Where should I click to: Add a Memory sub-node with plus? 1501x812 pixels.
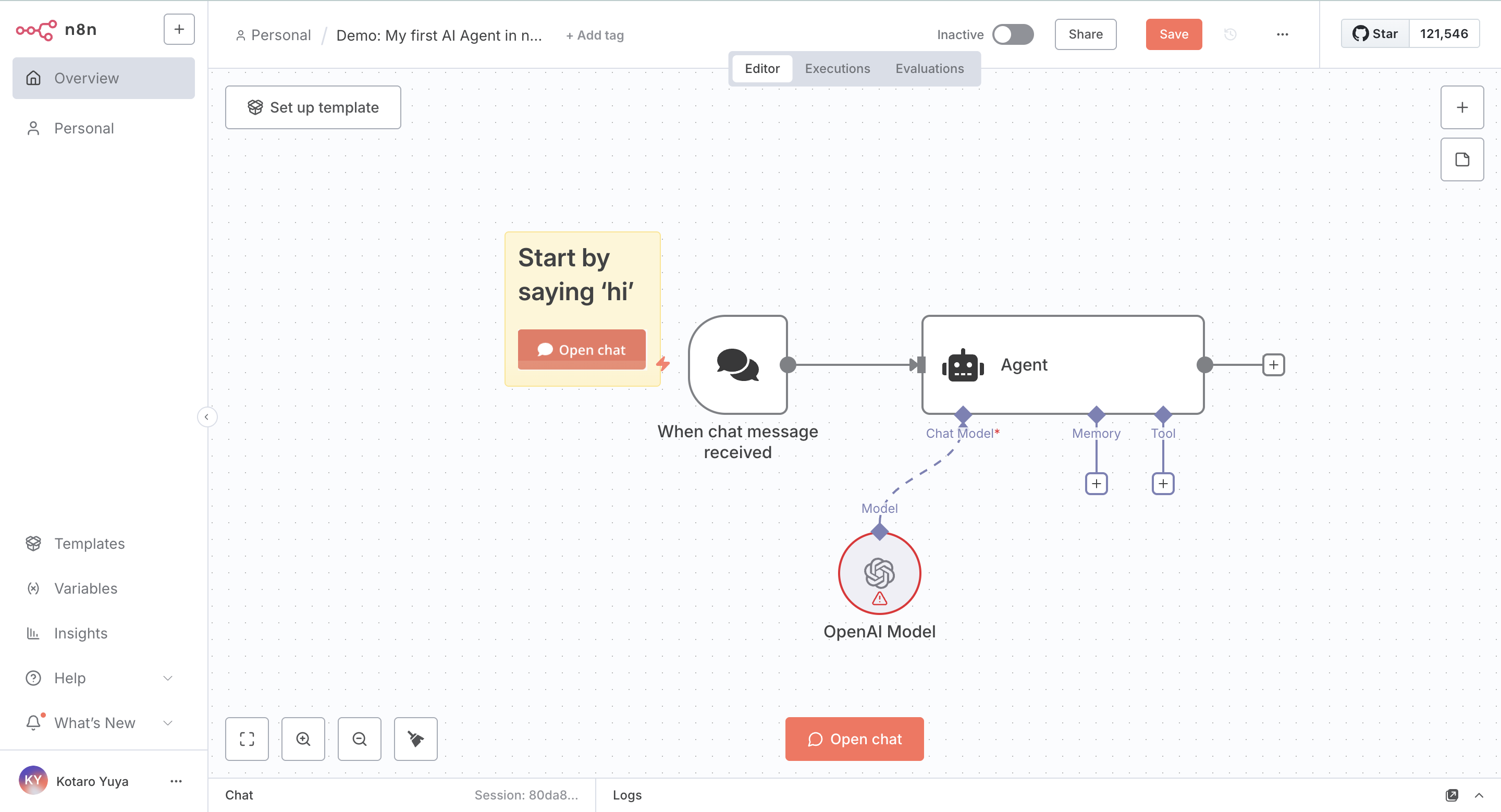click(x=1096, y=484)
